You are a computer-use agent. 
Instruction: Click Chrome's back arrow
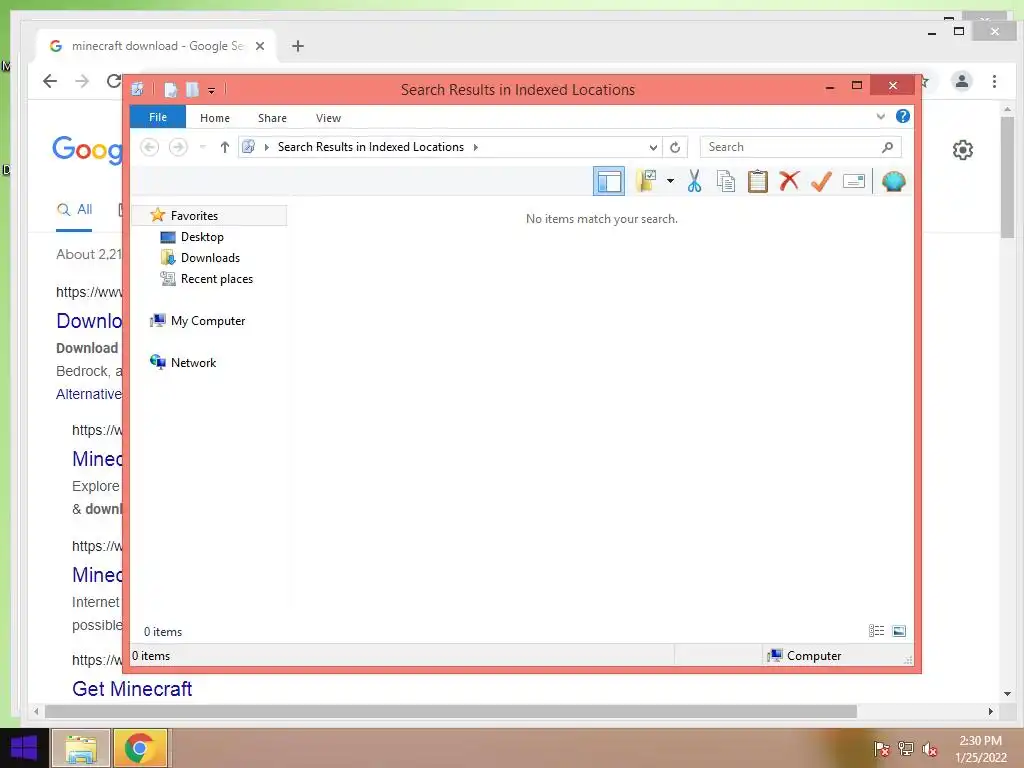50,81
